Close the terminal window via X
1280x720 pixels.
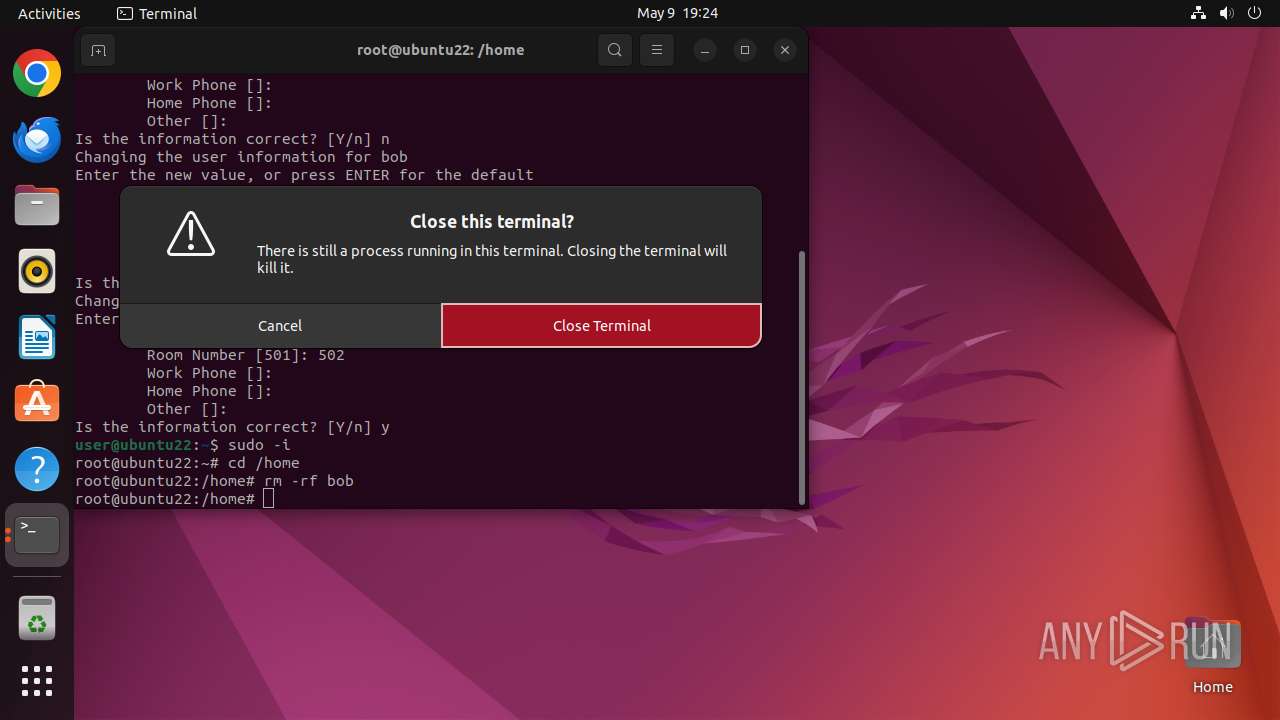785,50
